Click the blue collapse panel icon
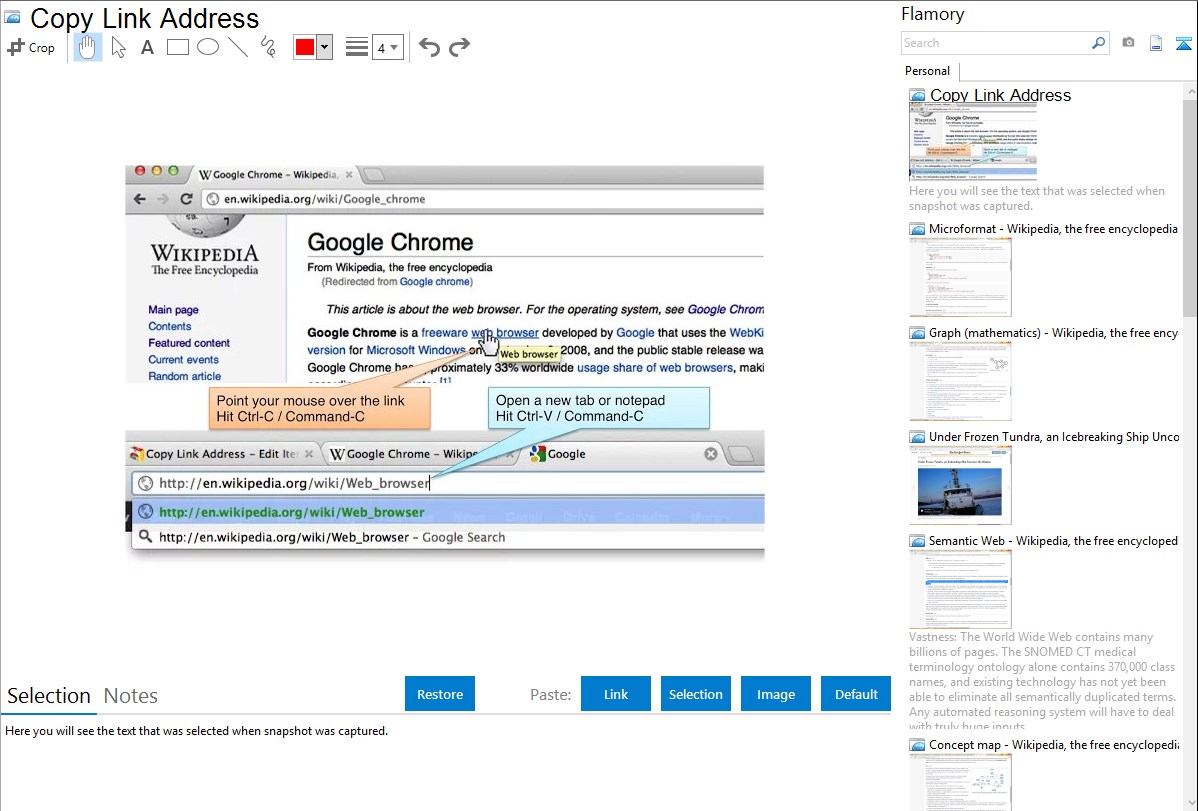This screenshot has width=1198, height=811. [1183, 44]
